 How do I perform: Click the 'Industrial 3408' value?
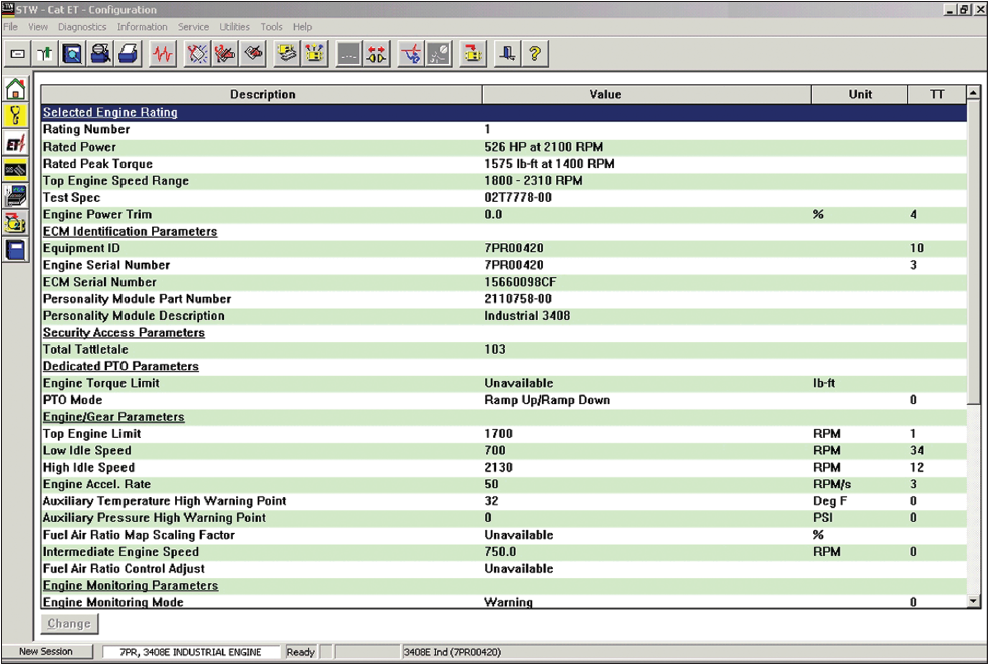(x=527, y=315)
